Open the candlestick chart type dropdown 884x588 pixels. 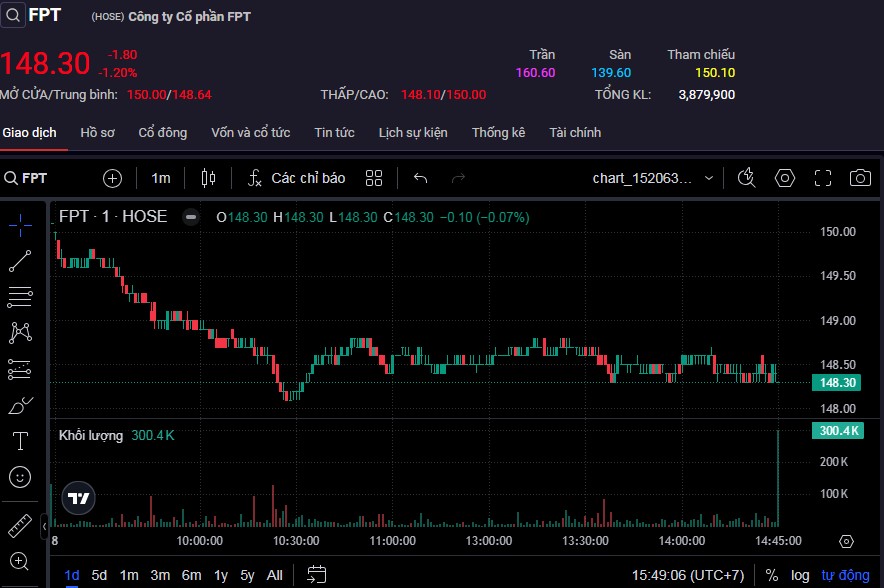point(209,178)
